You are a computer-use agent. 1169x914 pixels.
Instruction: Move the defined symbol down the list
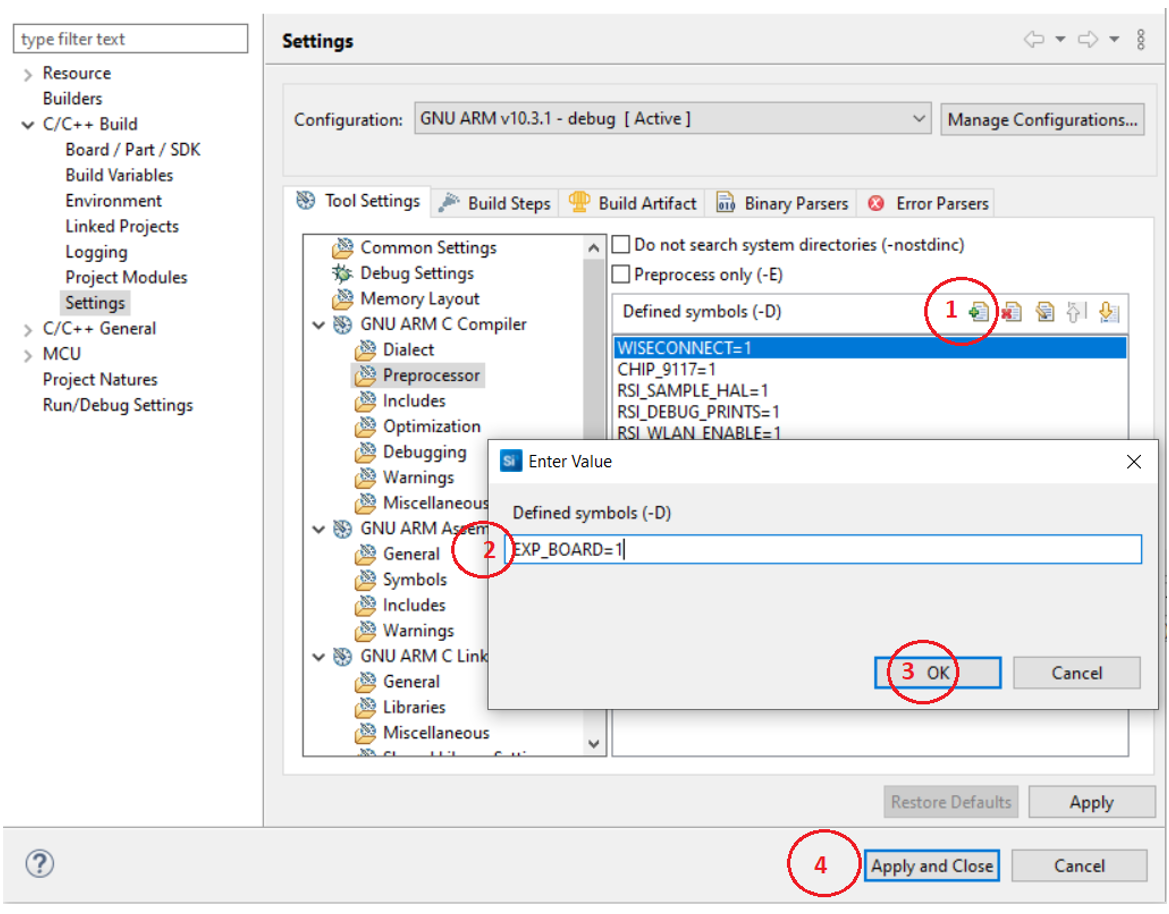coord(1108,312)
